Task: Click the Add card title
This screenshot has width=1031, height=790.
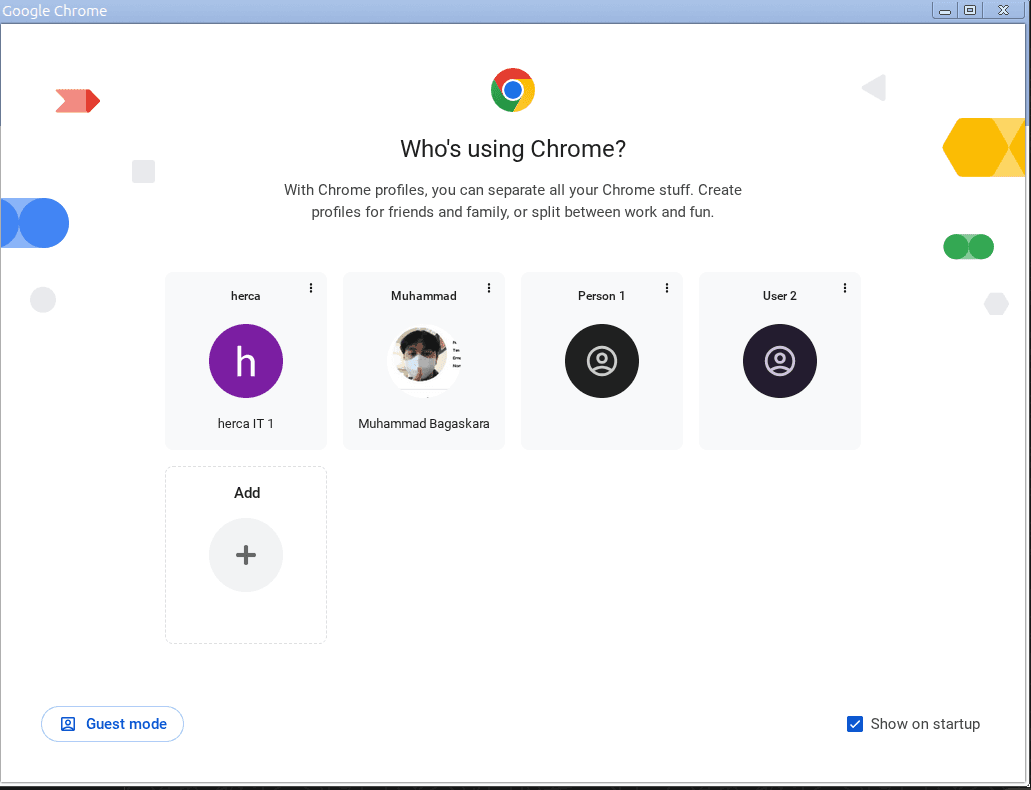Action: (x=247, y=493)
